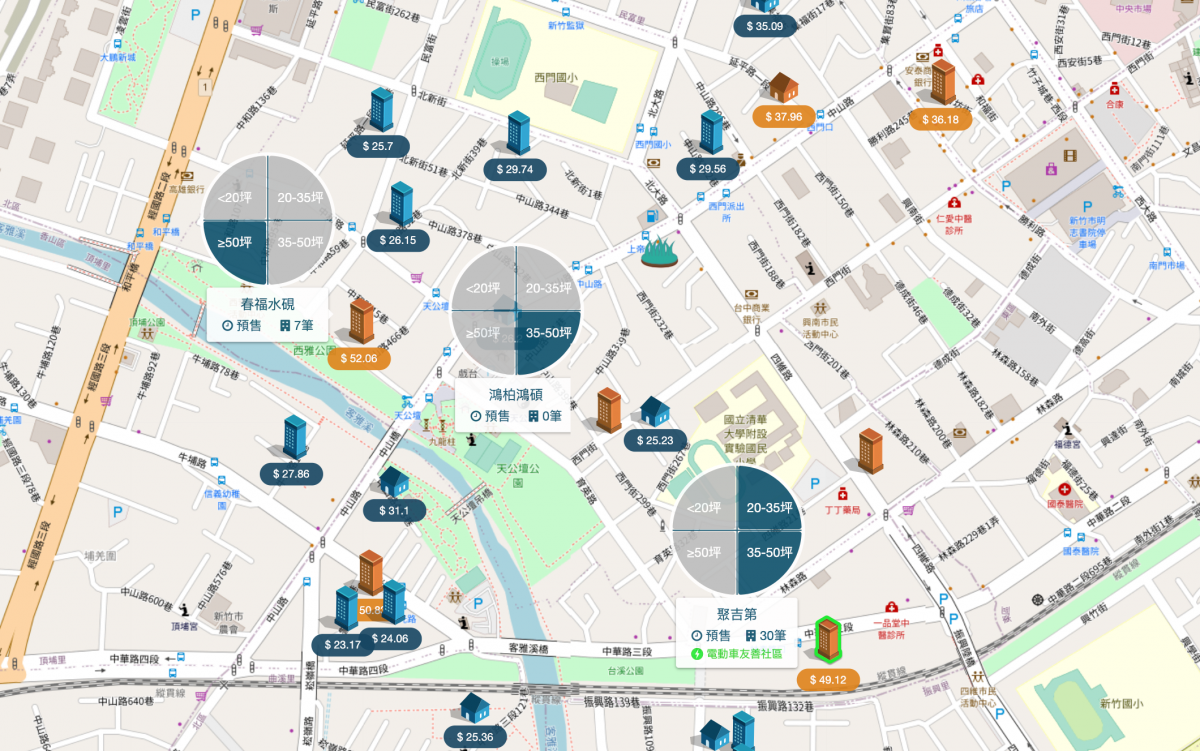This screenshot has height=751, width=1200.
Task: Open the green grass land marker
Action: point(659,253)
